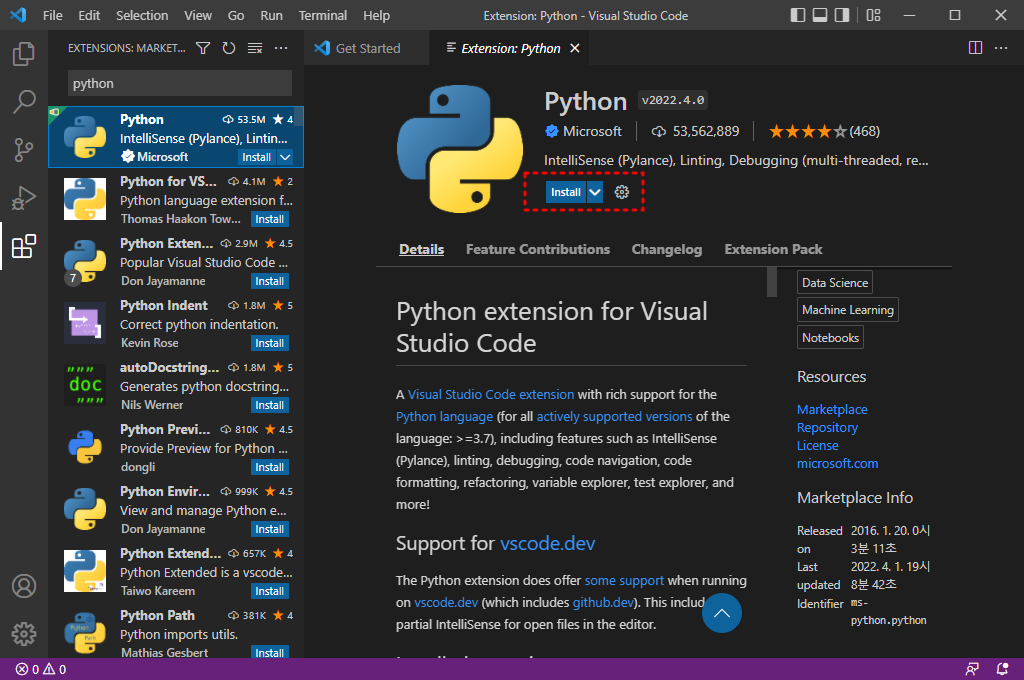Open the Help menu
Screen dimensions: 1024x680
376,15
